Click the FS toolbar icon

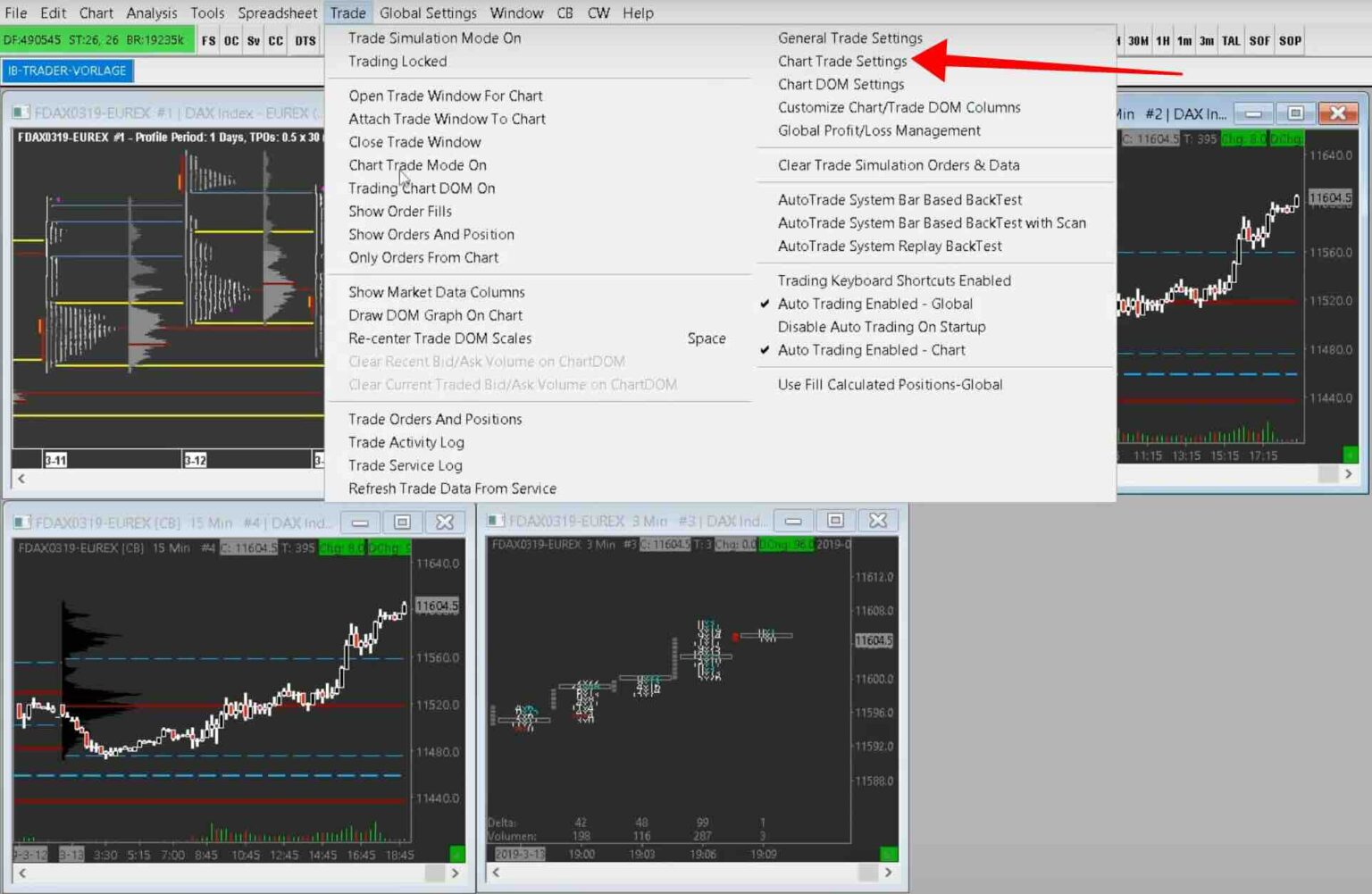[x=207, y=40]
